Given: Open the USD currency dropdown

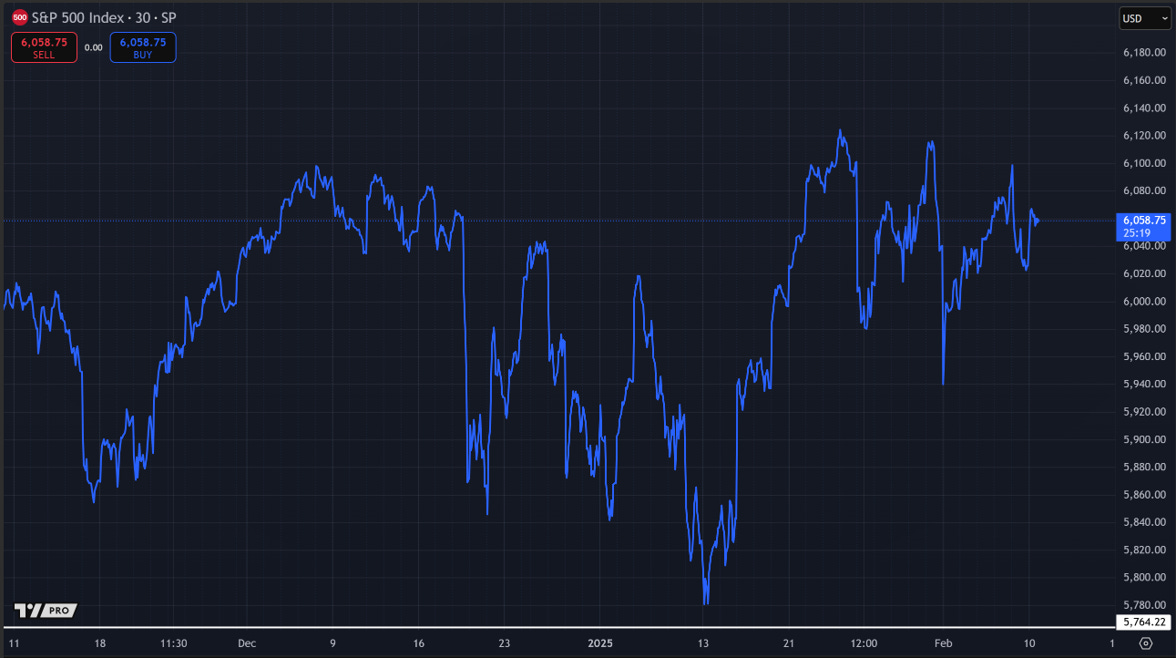Looking at the screenshot, I should [1144, 18].
